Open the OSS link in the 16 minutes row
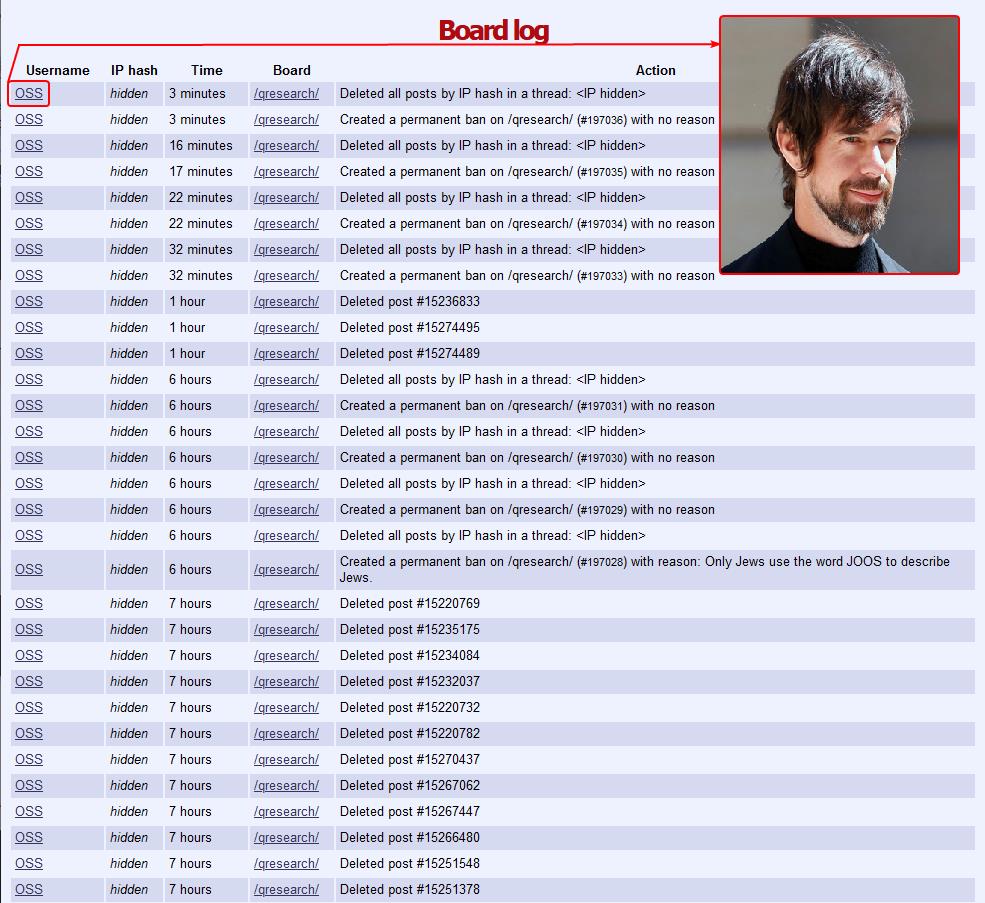Viewport: 985px width, 903px height. click(29, 145)
